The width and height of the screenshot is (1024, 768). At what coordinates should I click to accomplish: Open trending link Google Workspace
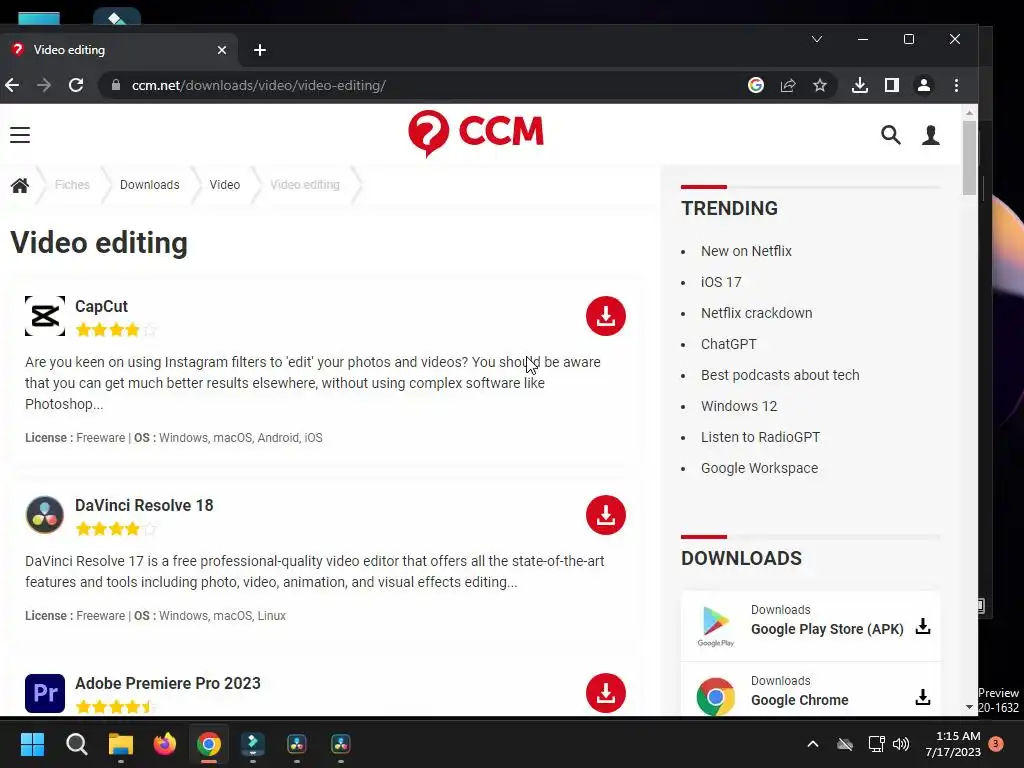pos(759,468)
